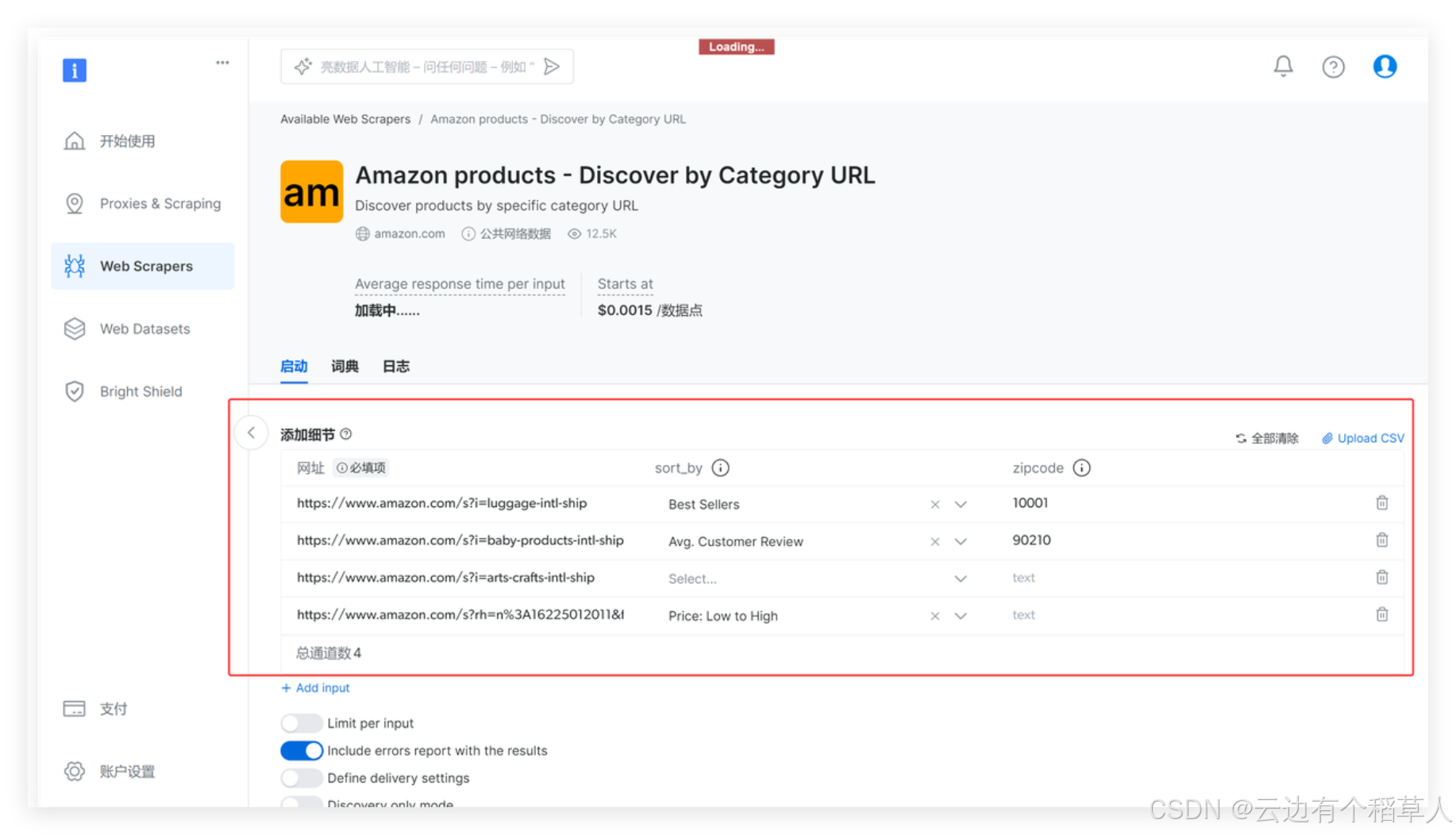Open the help question mark icon
The width and height of the screenshot is (1456, 835).
[1333, 67]
